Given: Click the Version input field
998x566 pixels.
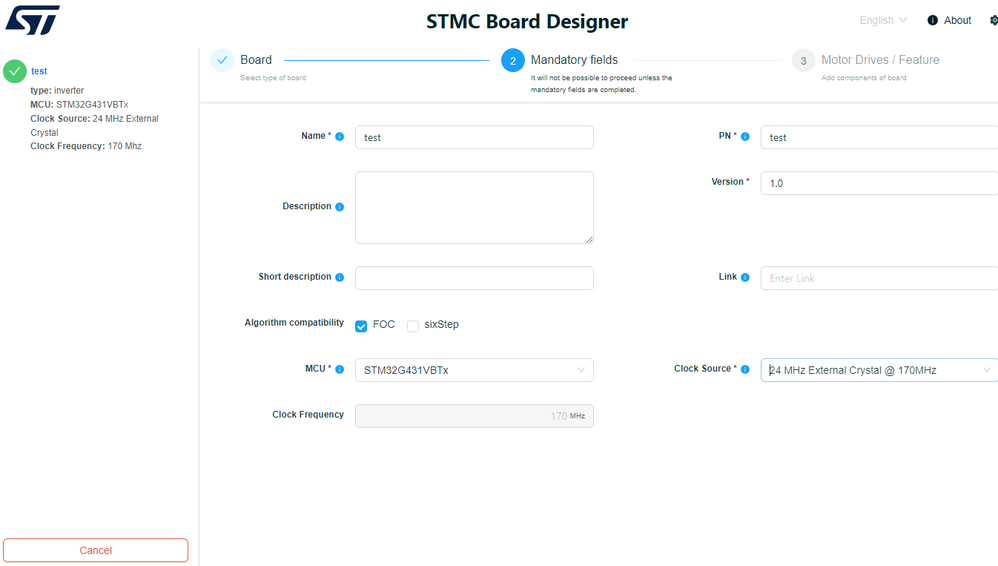Looking at the screenshot, I should [x=879, y=183].
